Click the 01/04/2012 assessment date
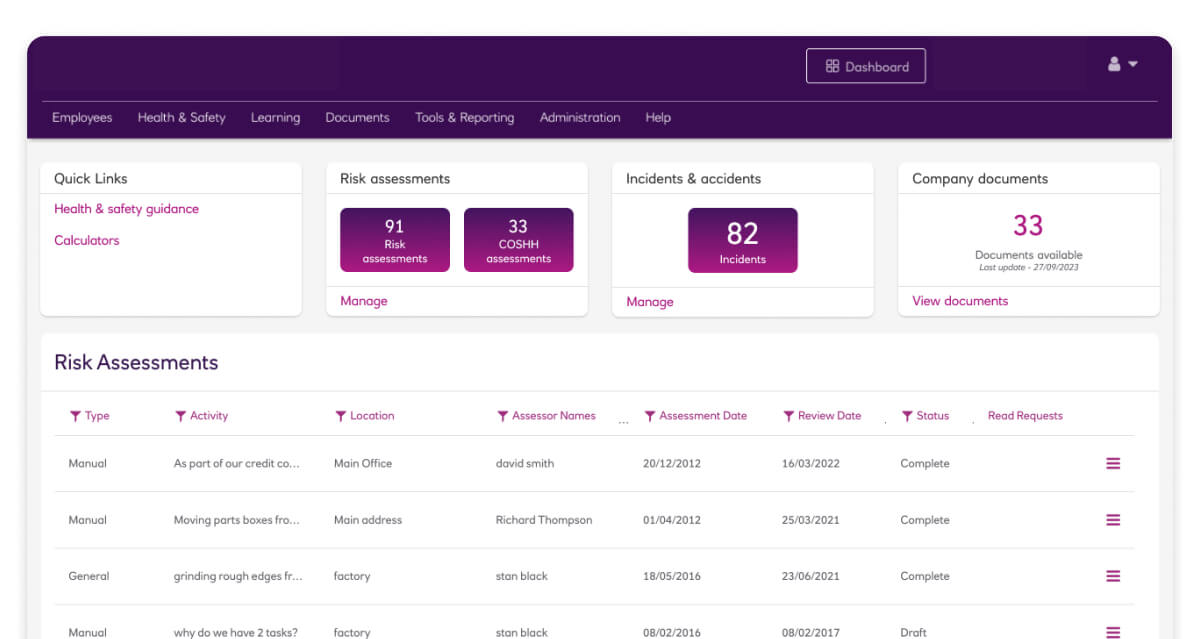 [x=672, y=520]
